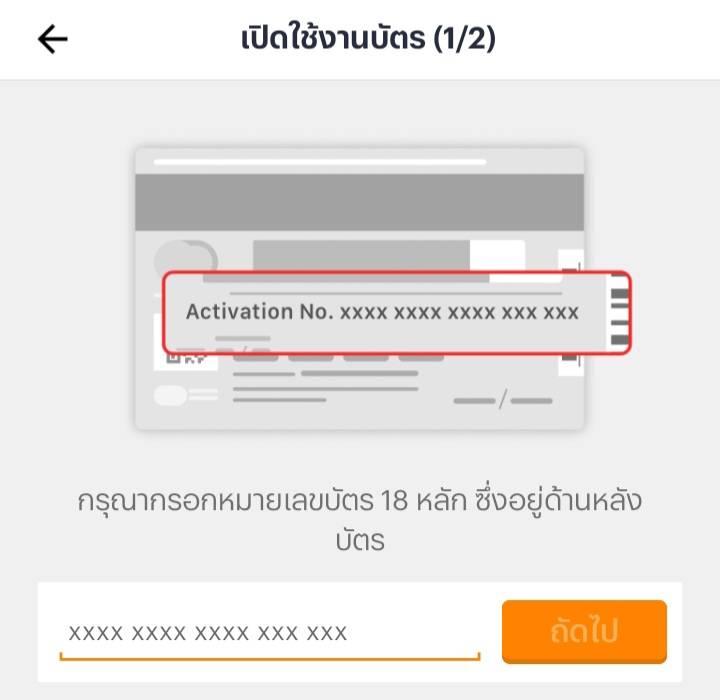Tap the dark magnetic stripe on the card

[x=360, y=202]
